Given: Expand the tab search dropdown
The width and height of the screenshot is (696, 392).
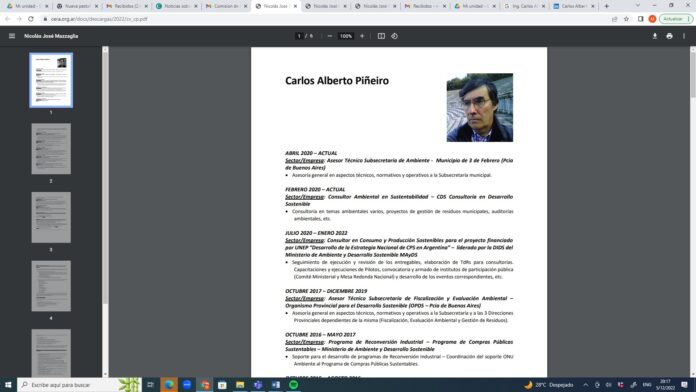Looking at the screenshot, I should point(638,6).
